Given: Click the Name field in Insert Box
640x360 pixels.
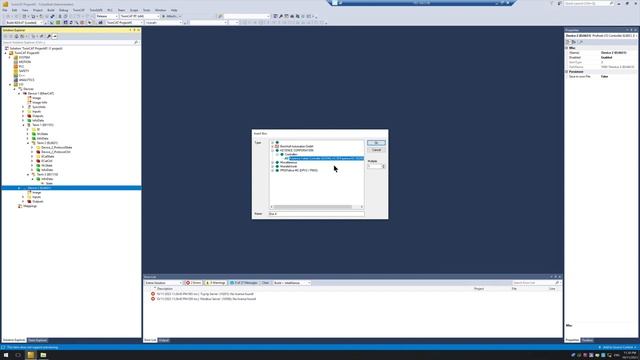Looking at the screenshot, I should (x=316, y=213).
